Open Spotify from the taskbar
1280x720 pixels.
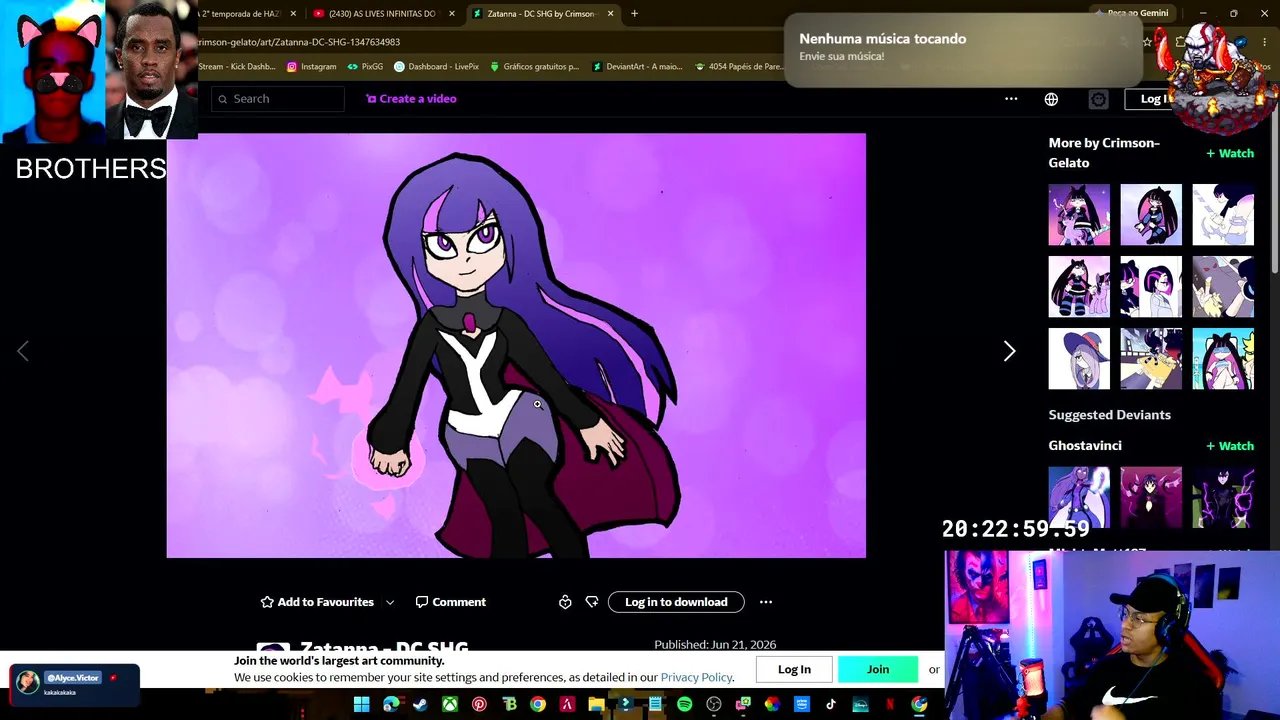(x=684, y=704)
